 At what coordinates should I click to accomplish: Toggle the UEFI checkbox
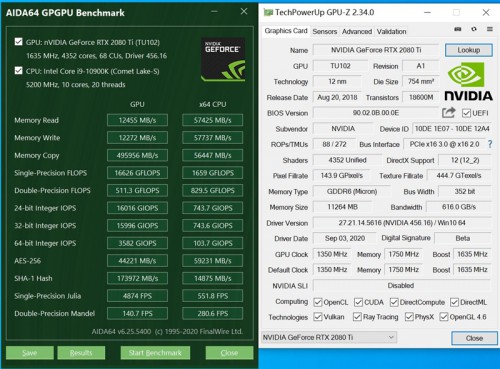(466, 113)
